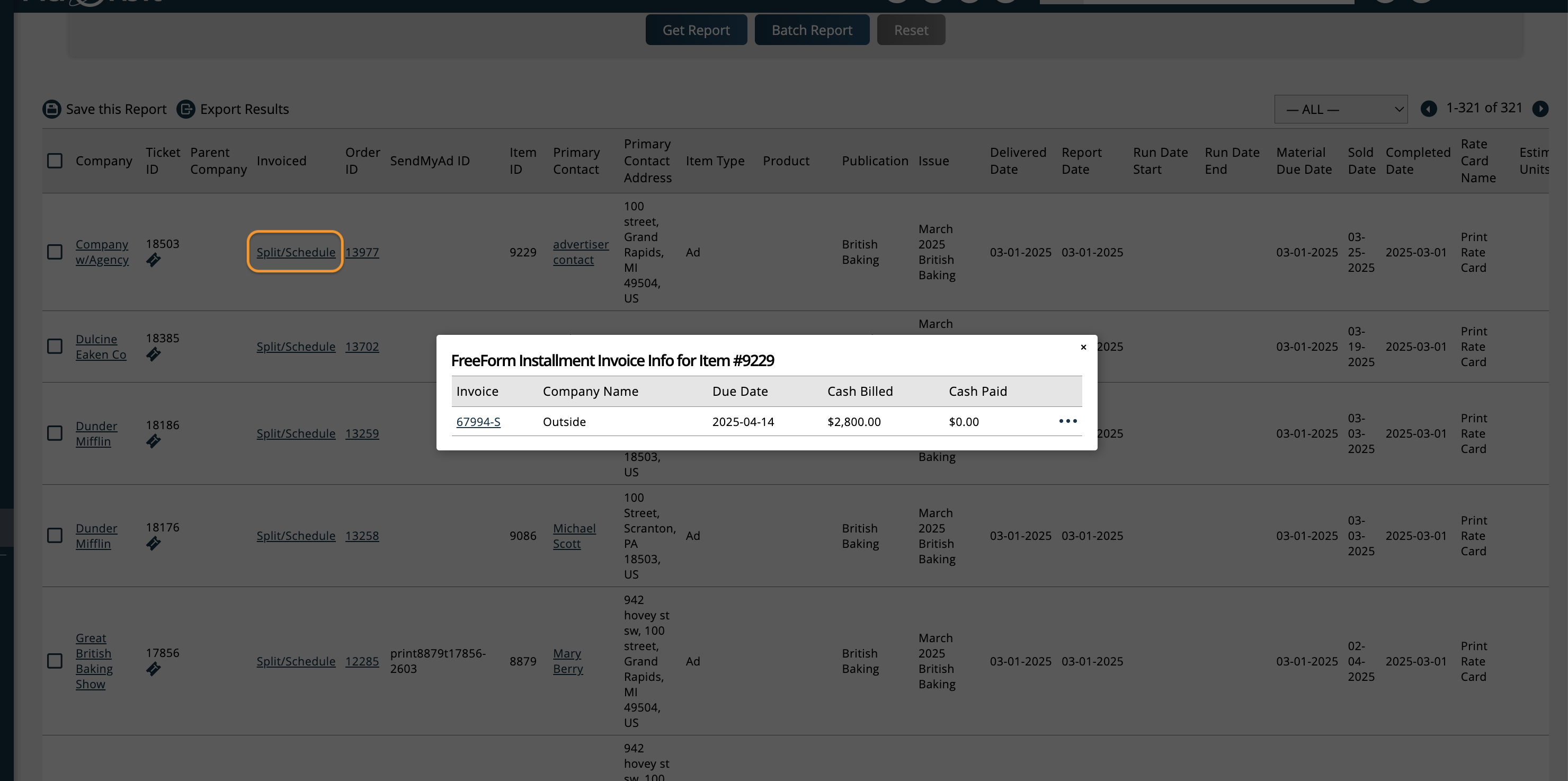Open ticket icon under ticket 17856
The height and width of the screenshot is (781, 1568).
153,670
